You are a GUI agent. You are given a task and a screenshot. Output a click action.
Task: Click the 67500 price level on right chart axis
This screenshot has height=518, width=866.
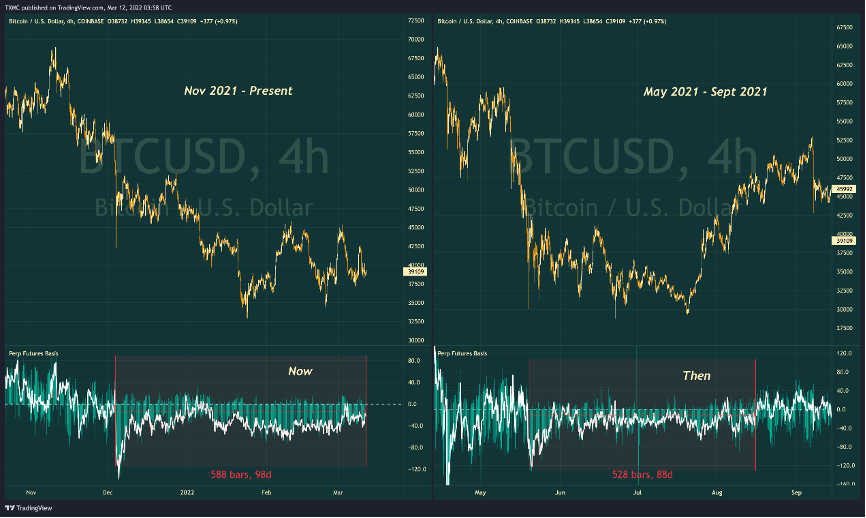(844, 27)
